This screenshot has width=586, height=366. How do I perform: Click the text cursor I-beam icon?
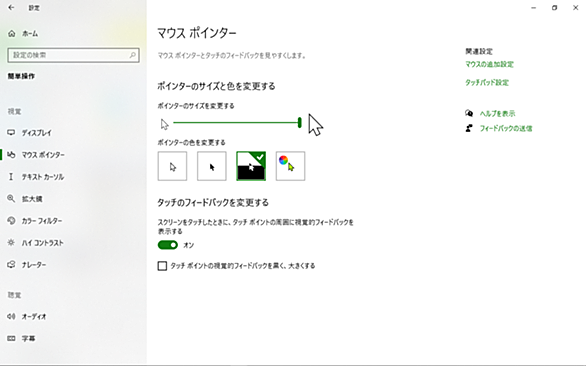coord(11,177)
